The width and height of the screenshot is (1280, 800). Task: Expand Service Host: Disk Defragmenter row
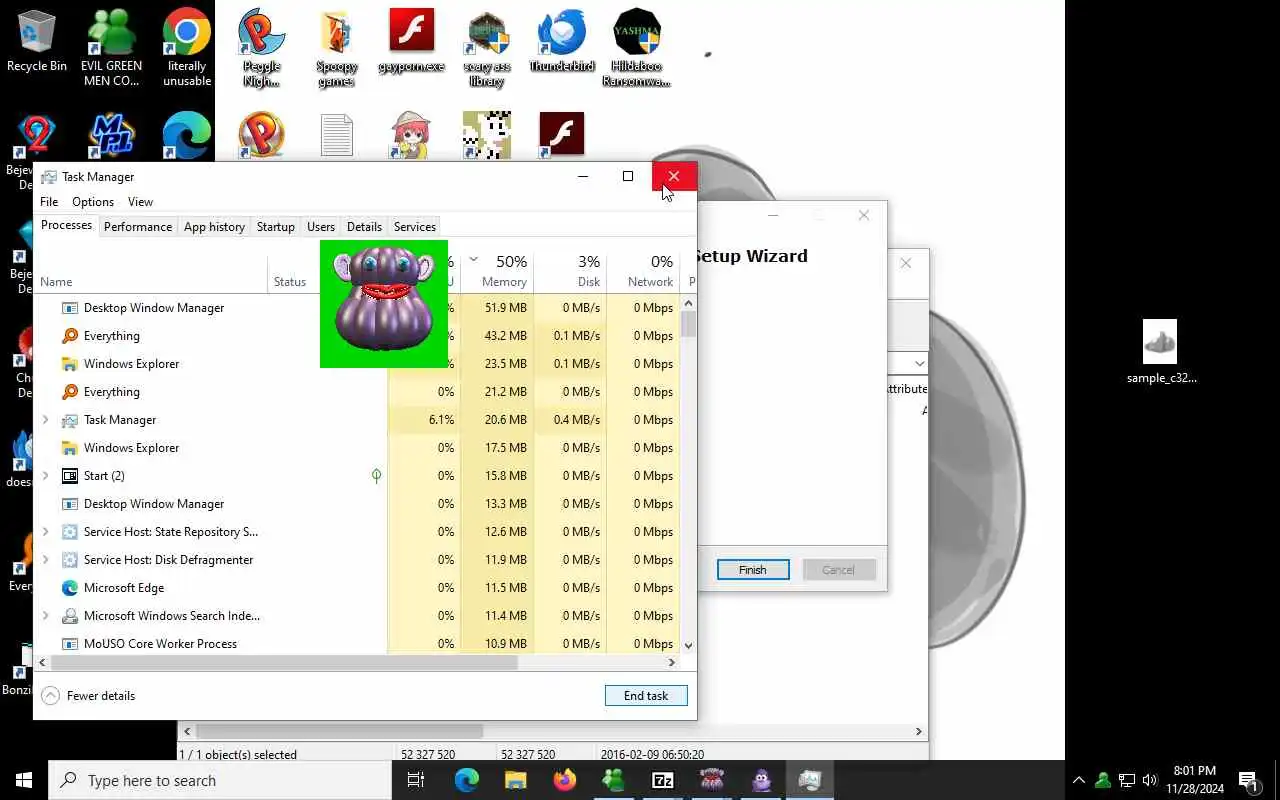45,560
